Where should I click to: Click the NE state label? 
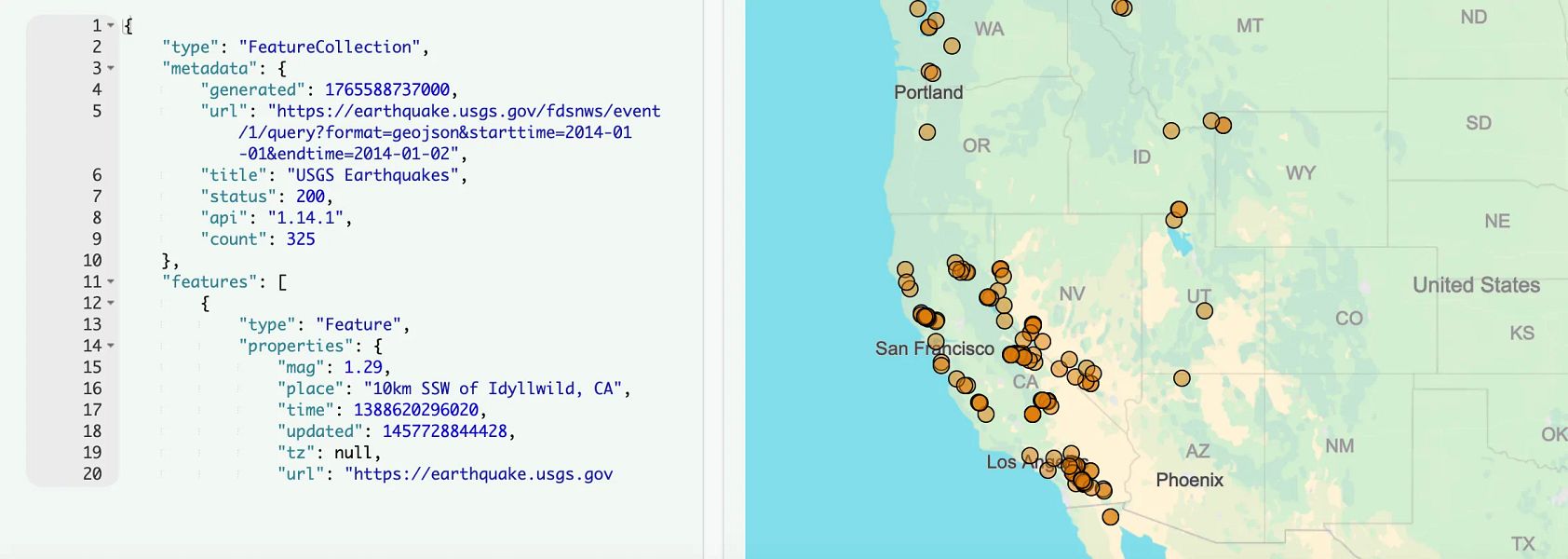pos(1497,222)
